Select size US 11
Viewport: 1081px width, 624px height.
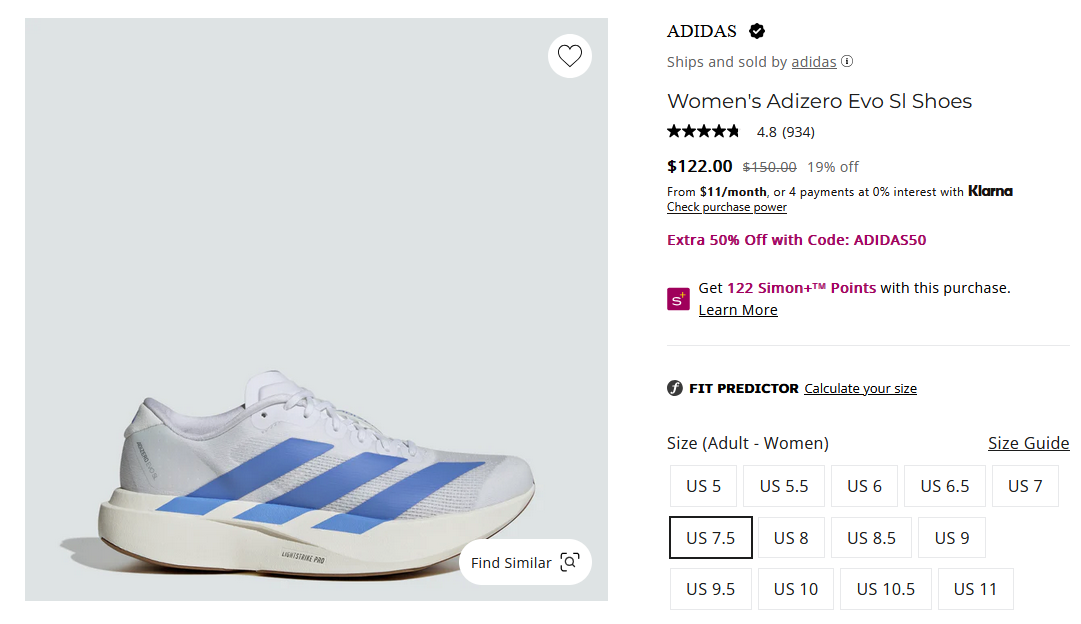[x=975, y=589]
